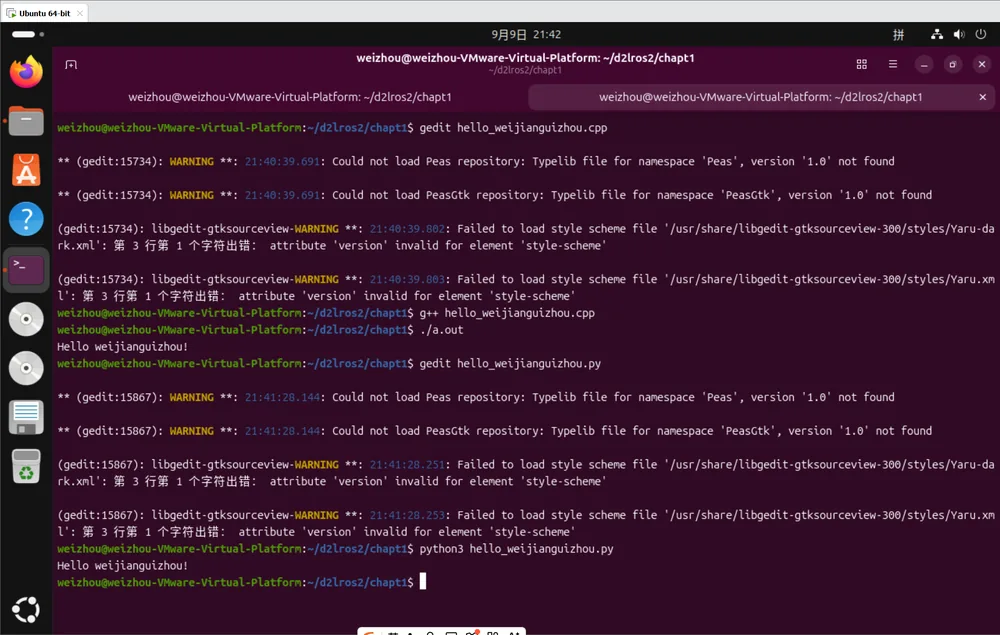
Task: Click the 'g++ hello_weijianguizhou.cpp' command
Action: tap(507, 313)
